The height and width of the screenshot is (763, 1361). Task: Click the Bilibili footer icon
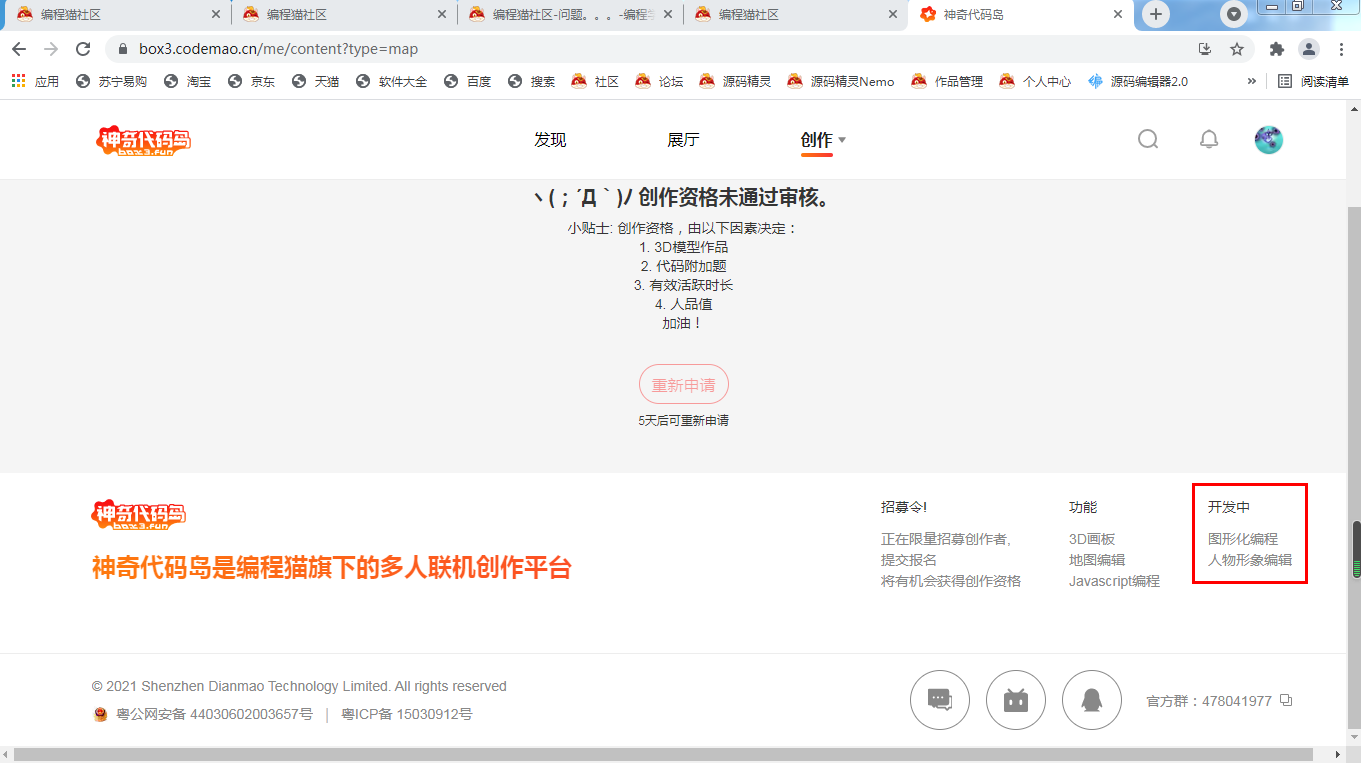tap(1016, 700)
